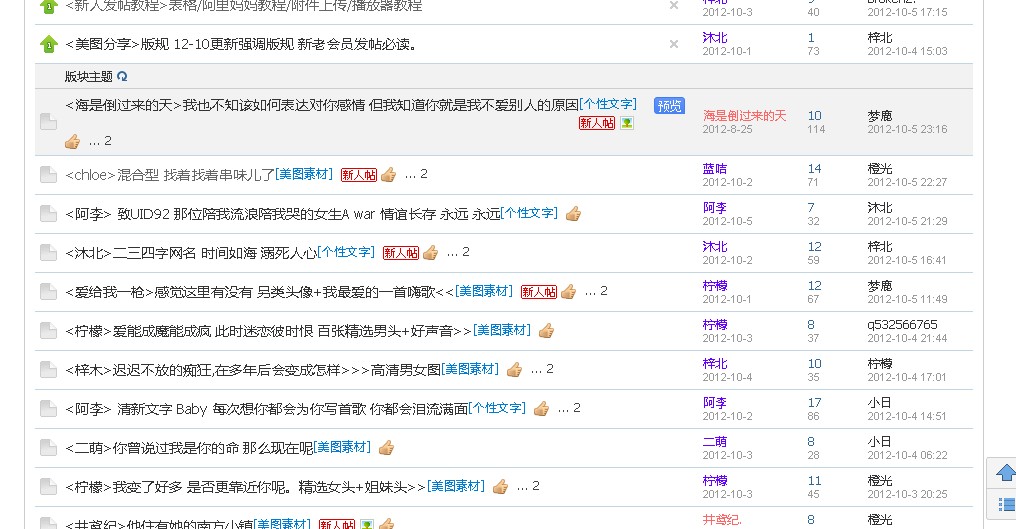This screenshot has width=1016, height=529.
Task: Click the refresh icon next to 版块主题
Action: click(x=122, y=76)
